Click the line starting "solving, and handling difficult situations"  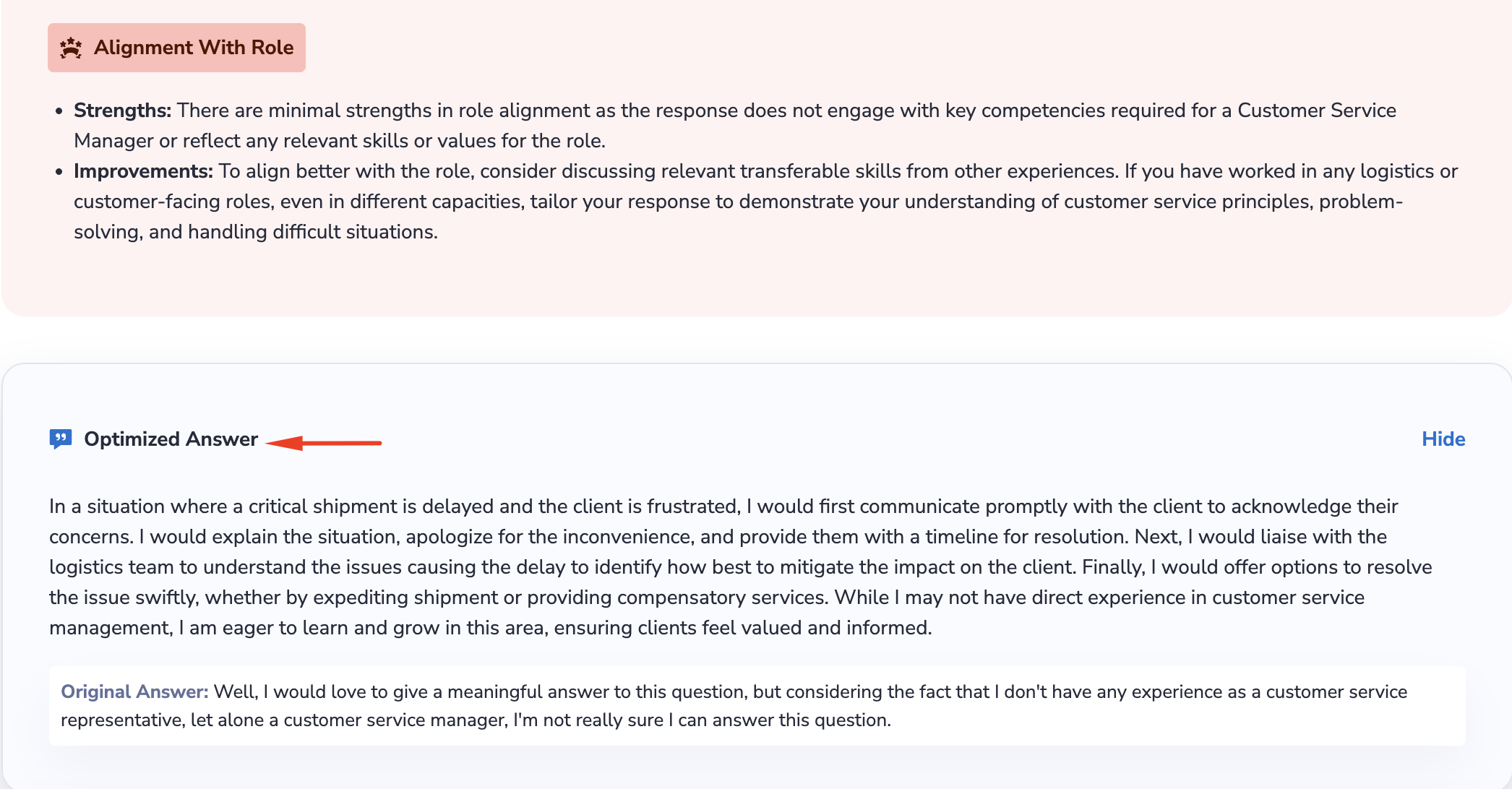[x=256, y=232]
